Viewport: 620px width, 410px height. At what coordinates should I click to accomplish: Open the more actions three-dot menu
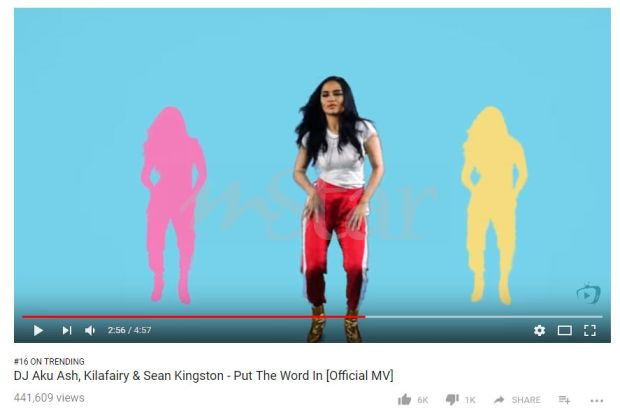tap(597, 401)
